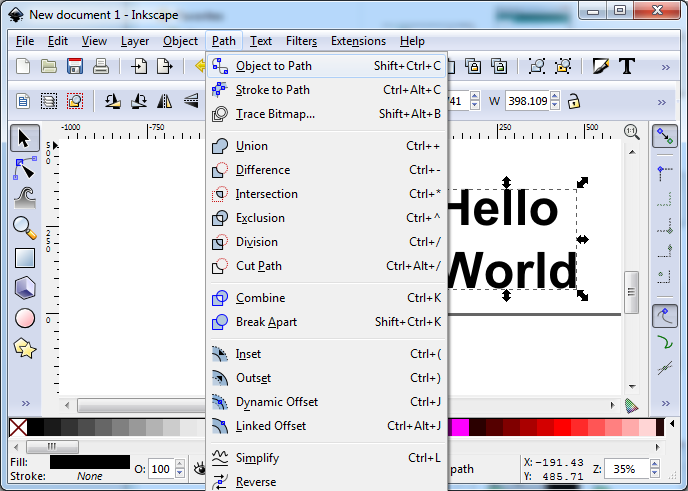Click the zoom 35% input field
Viewport: 688px width, 491px height.
626,469
